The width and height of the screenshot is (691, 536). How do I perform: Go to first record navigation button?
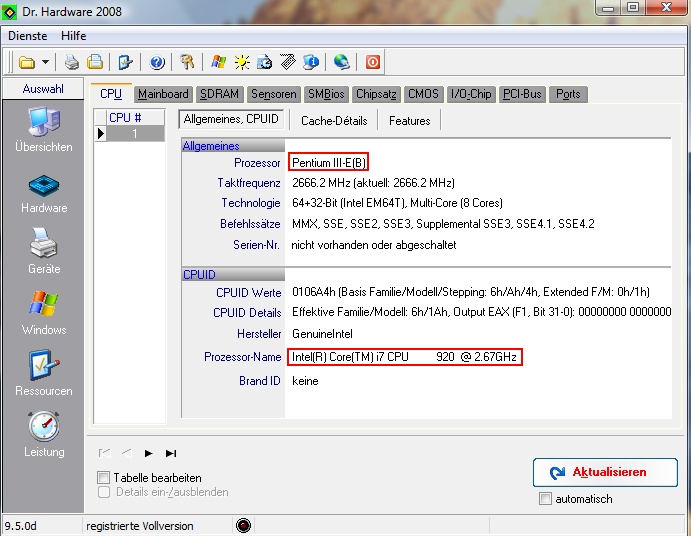(104, 453)
